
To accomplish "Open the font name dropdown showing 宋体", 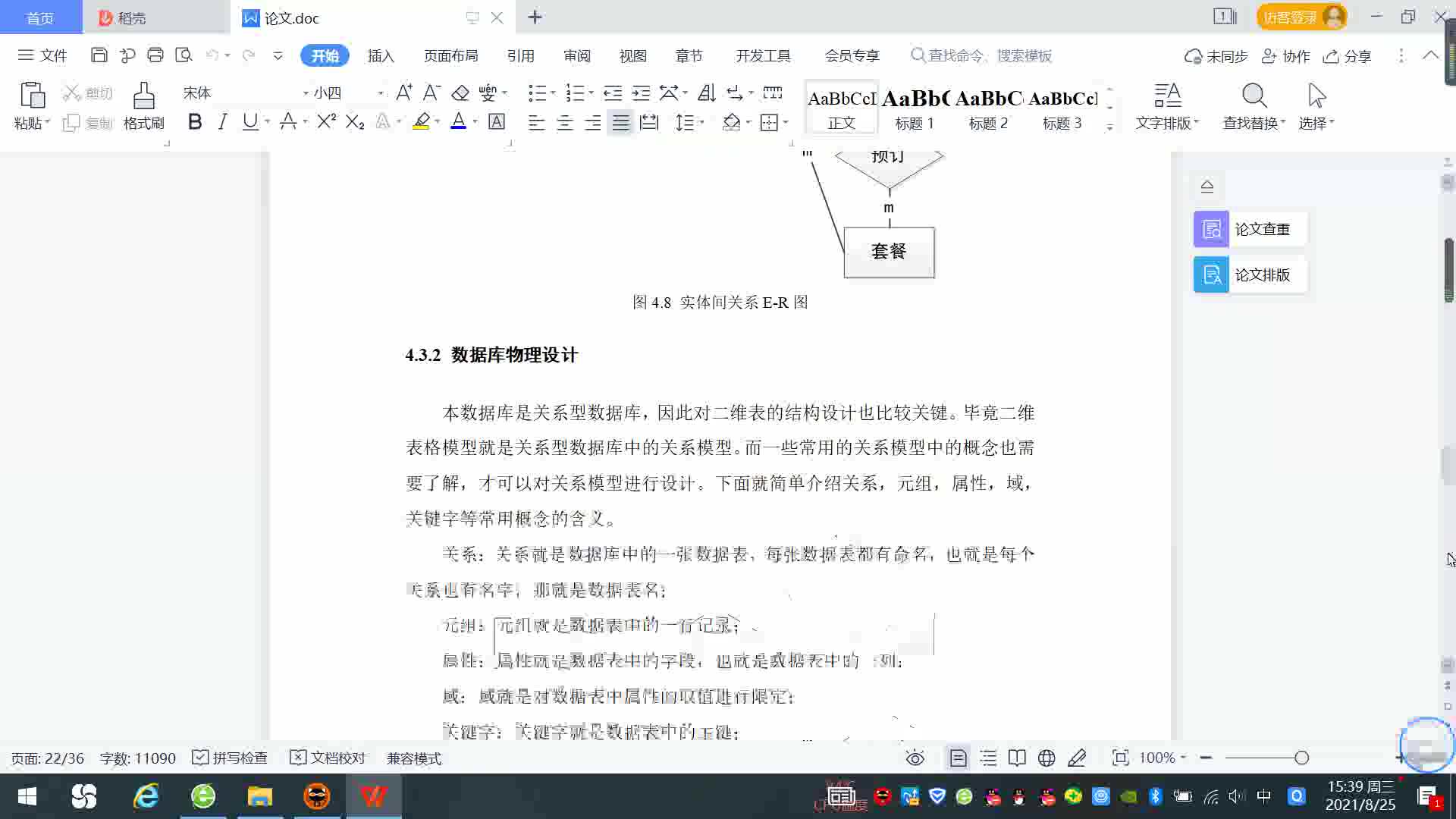I will point(306,93).
